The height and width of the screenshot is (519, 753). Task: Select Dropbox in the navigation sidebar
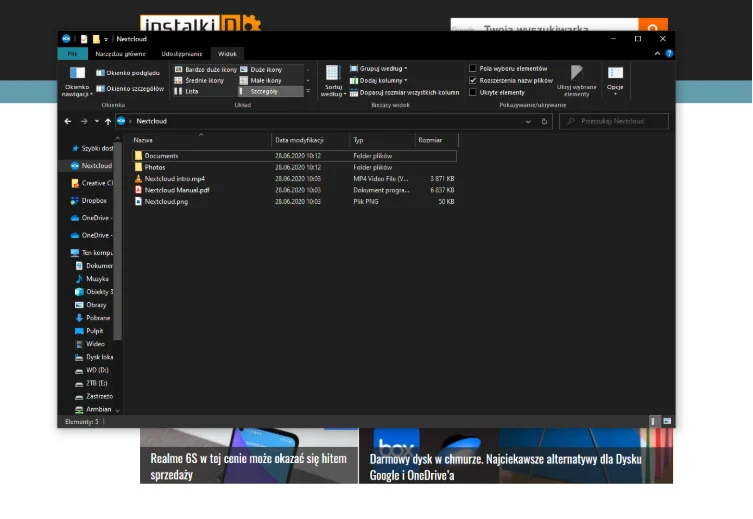[95, 200]
